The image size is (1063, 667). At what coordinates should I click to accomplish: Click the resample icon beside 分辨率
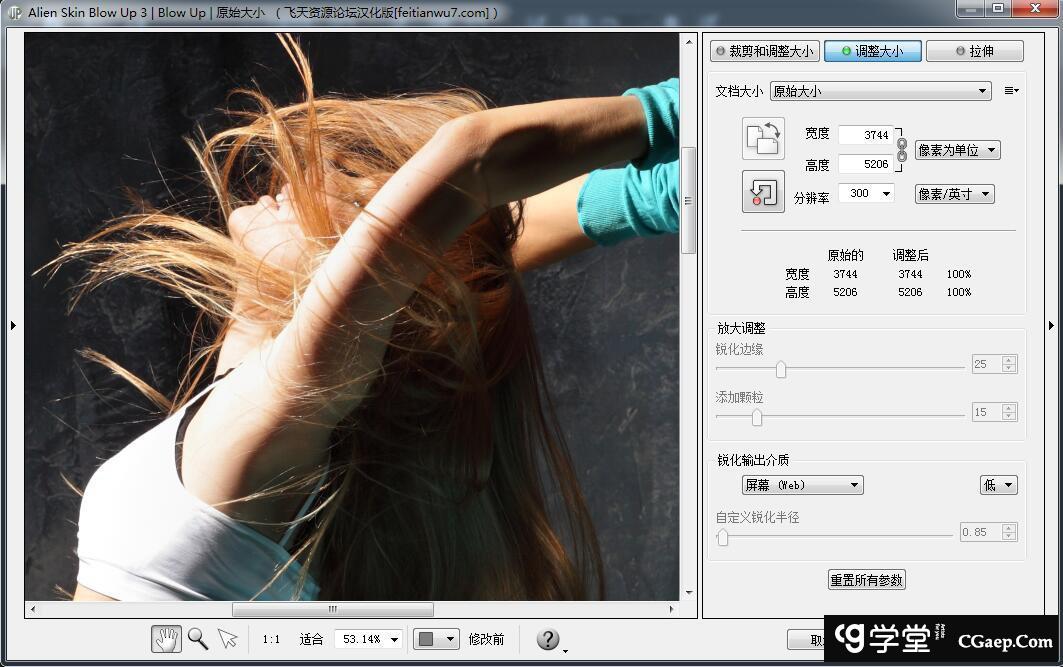coord(763,191)
